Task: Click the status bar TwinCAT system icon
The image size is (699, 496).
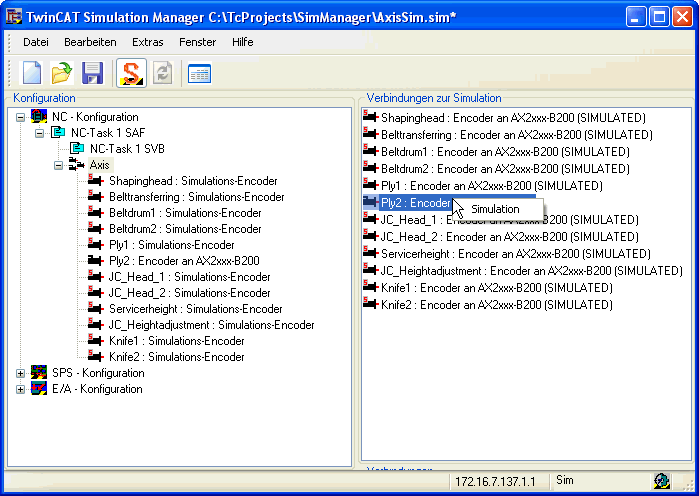Action: click(662, 481)
